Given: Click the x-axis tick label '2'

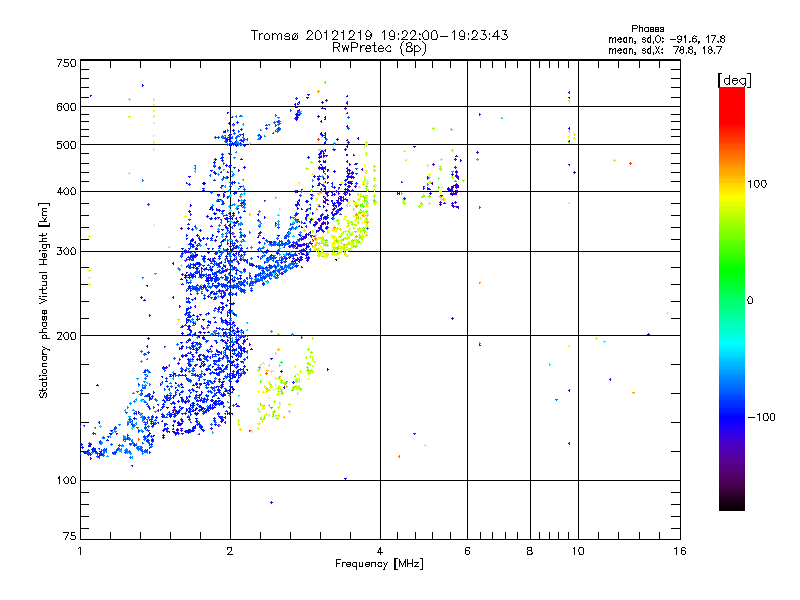Looking at the screenshot, I should (230, 551).
